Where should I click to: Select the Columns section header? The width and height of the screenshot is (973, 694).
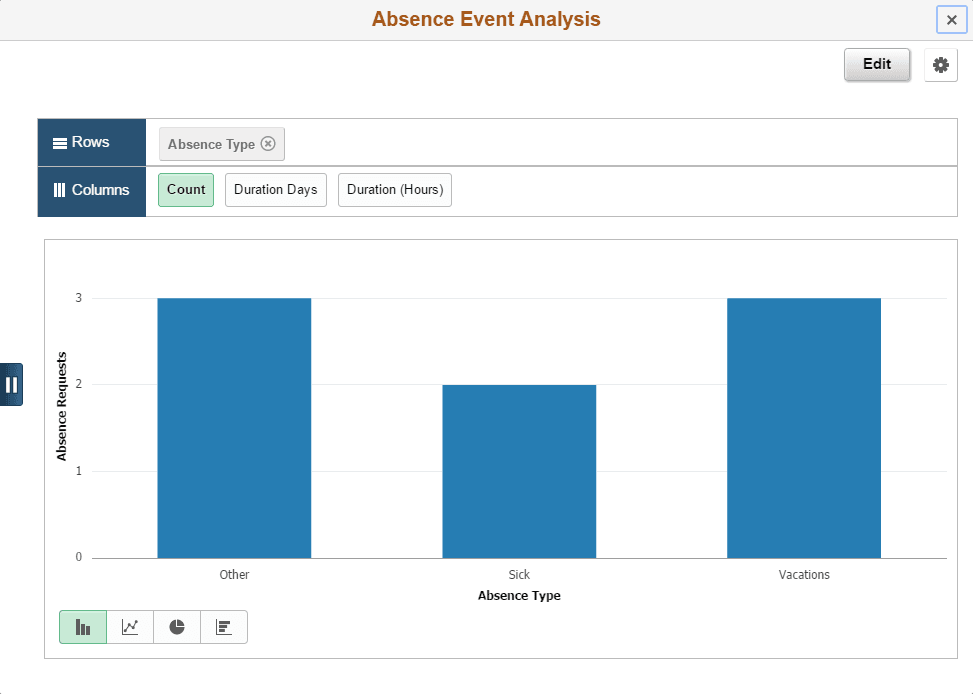[91, 190]
